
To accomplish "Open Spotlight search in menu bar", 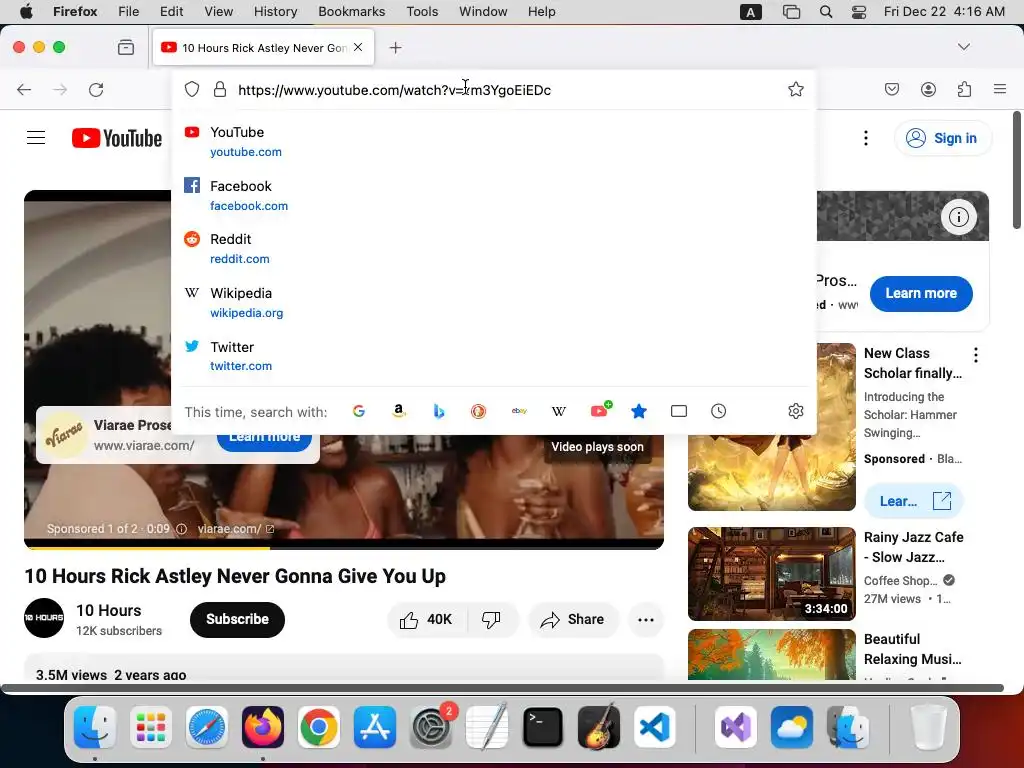I will point(825,11).
